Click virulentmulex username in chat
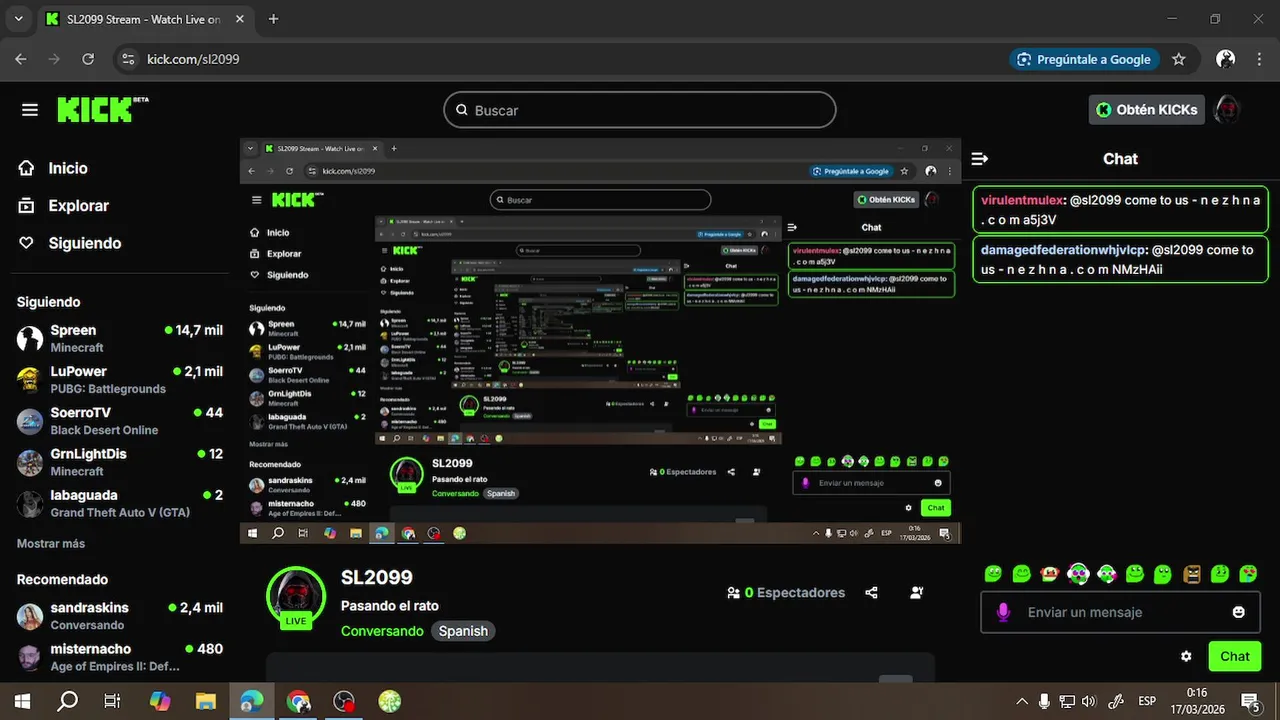1280x720 pixels. (1022, 200)
